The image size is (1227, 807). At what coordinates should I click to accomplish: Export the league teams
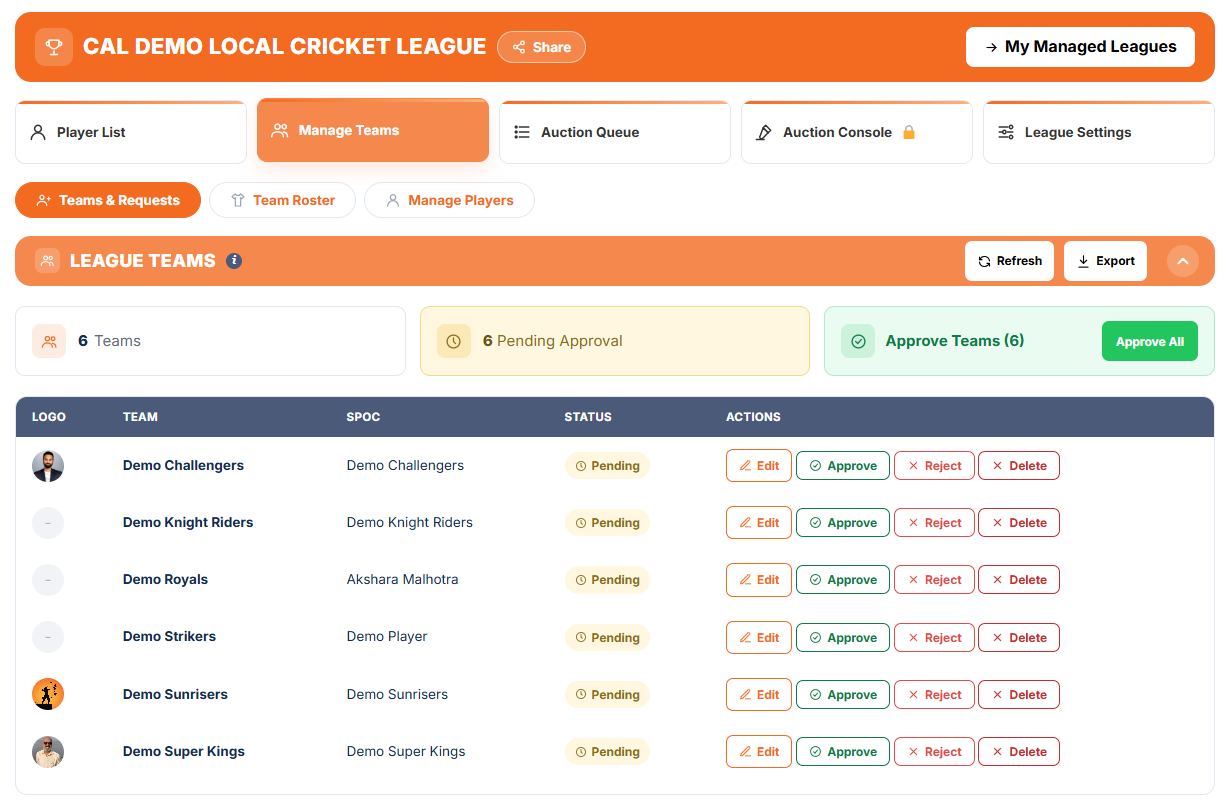tap(1105, 261)
